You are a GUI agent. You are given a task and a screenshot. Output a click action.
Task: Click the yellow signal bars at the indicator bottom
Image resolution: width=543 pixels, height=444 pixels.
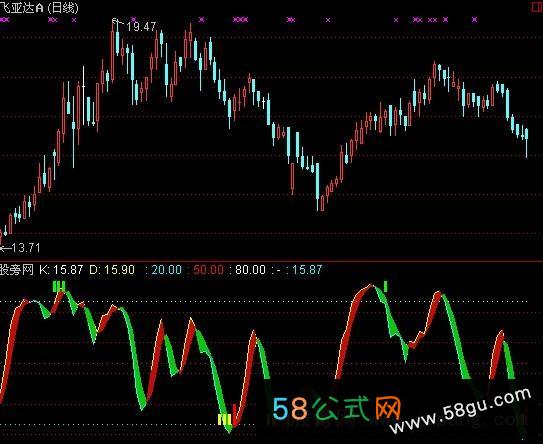pyautogui.click(x=224, y=419)
